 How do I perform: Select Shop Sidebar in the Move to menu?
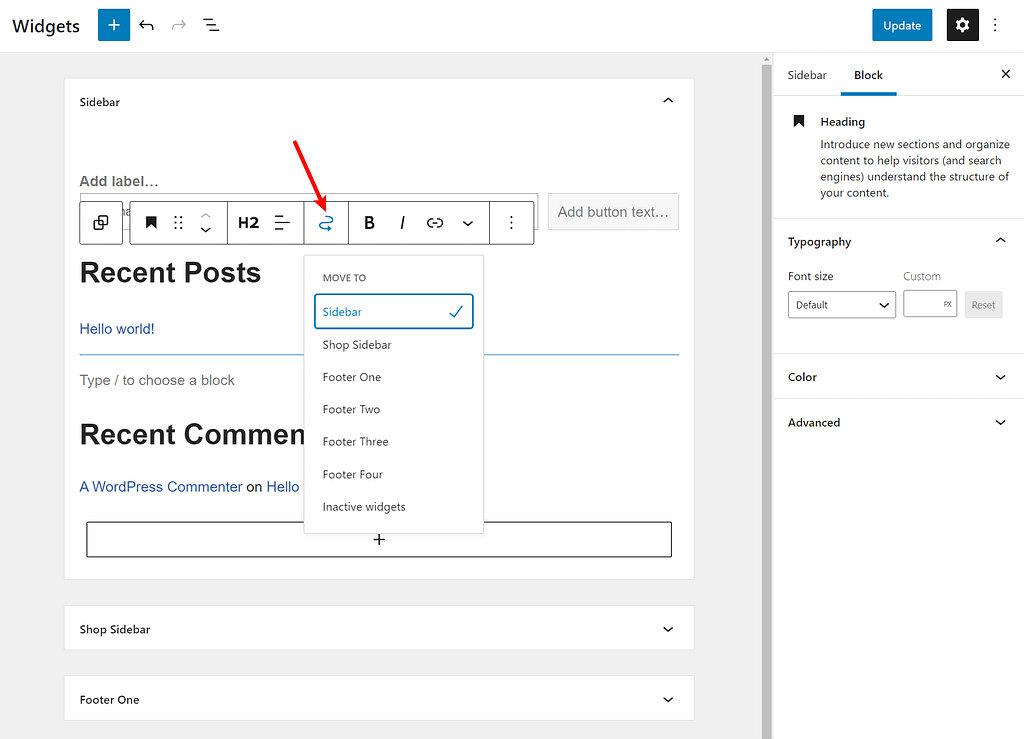click(x=357, y=344)
